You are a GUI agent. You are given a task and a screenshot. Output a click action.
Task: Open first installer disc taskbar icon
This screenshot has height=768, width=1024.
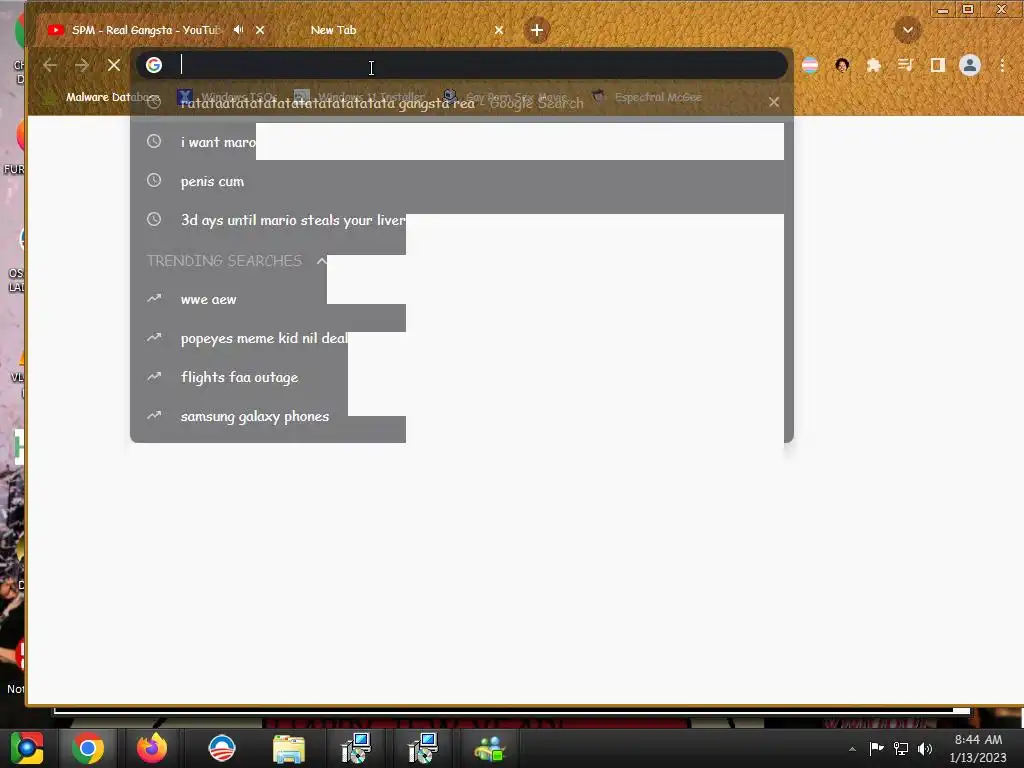point(356,748)
